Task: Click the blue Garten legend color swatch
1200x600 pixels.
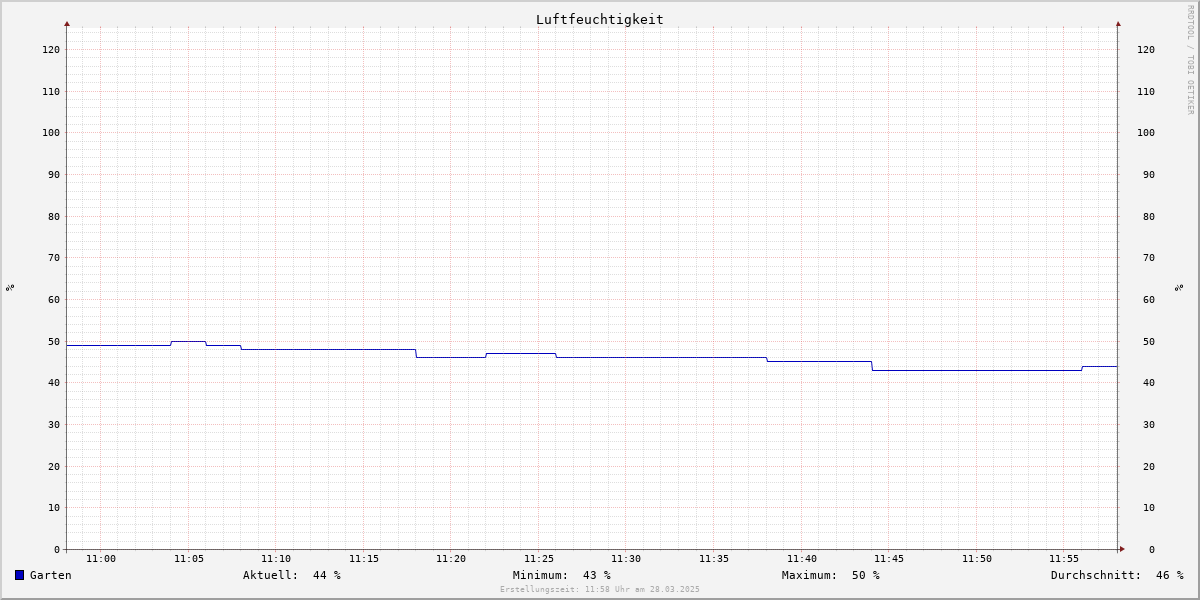Action: click(19, 575)
